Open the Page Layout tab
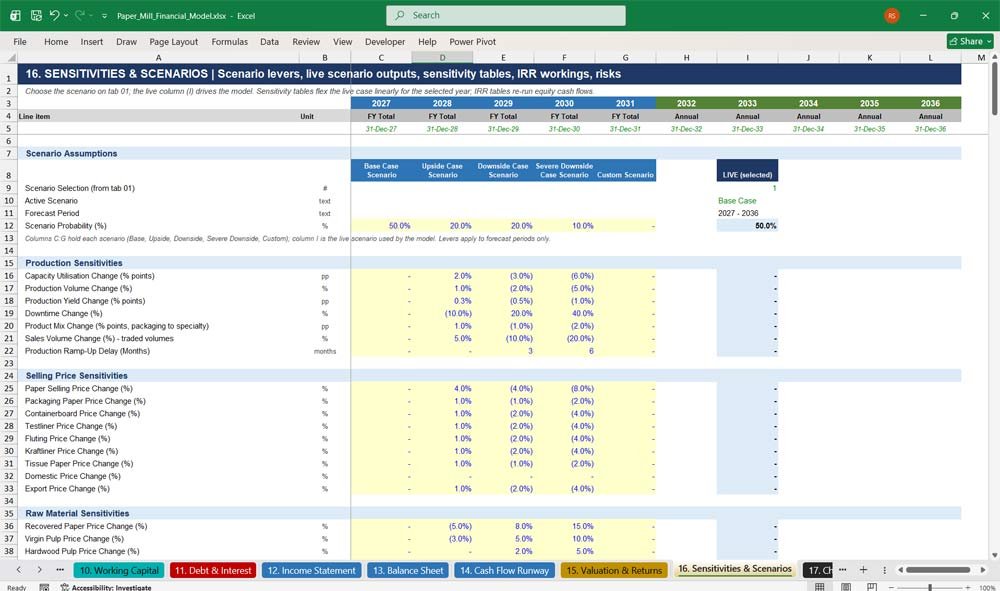 (x=173, y=41)
